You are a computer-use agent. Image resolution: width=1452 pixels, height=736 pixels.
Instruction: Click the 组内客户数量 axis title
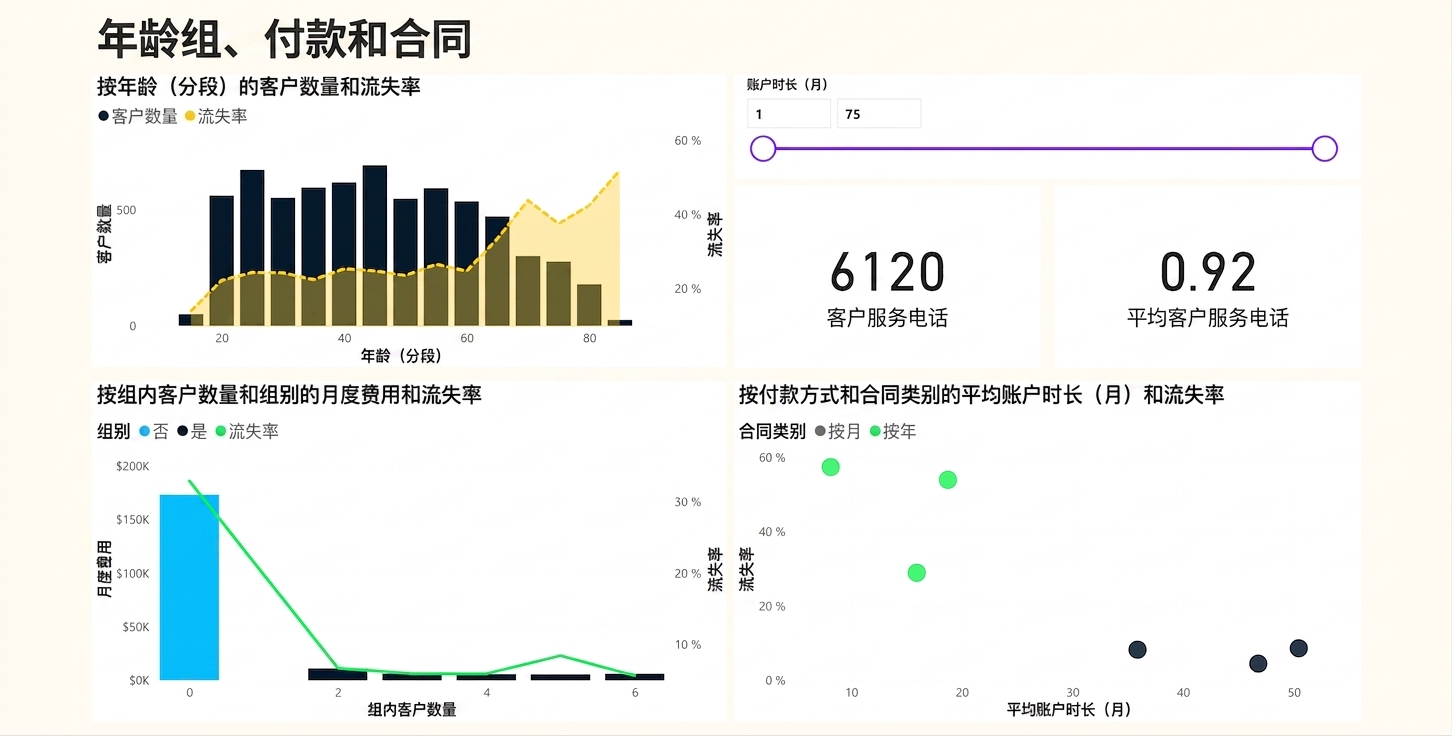coord(412,709)
